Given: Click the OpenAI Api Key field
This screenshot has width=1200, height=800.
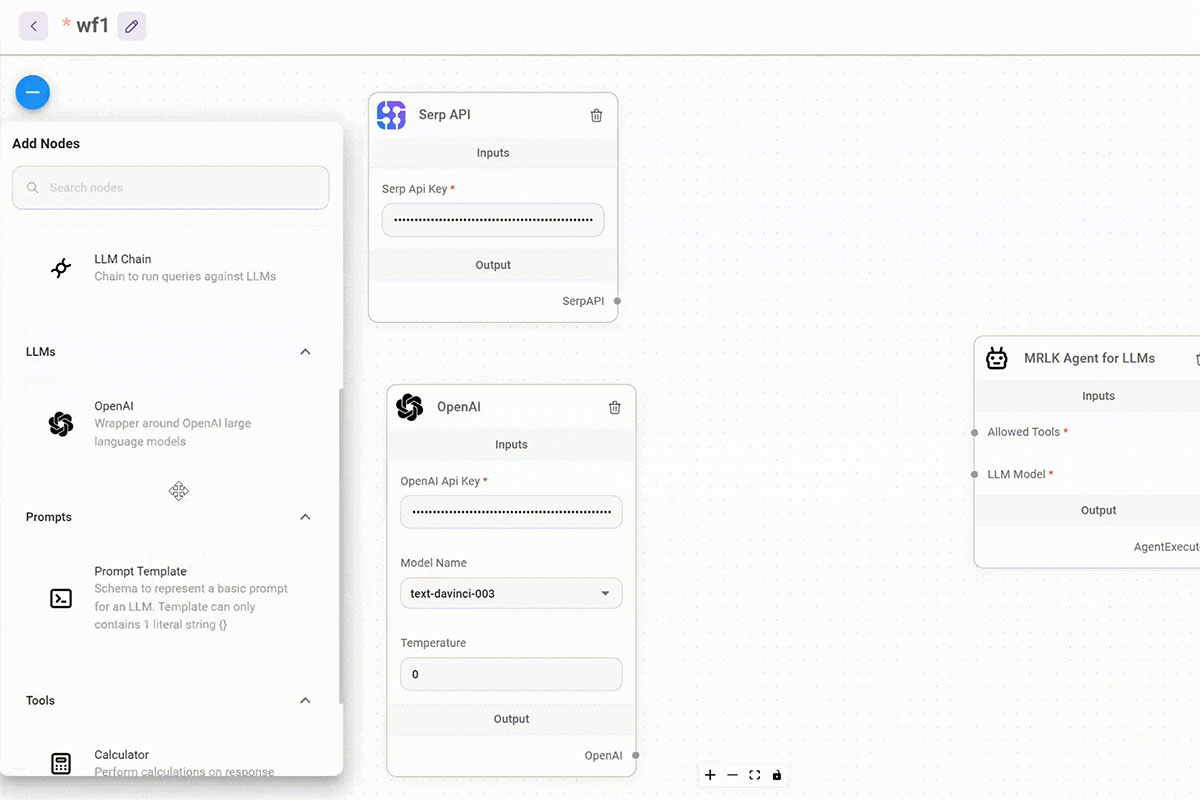Looking at the screenshot, I should pyautogui.click(x=511, y=512).
